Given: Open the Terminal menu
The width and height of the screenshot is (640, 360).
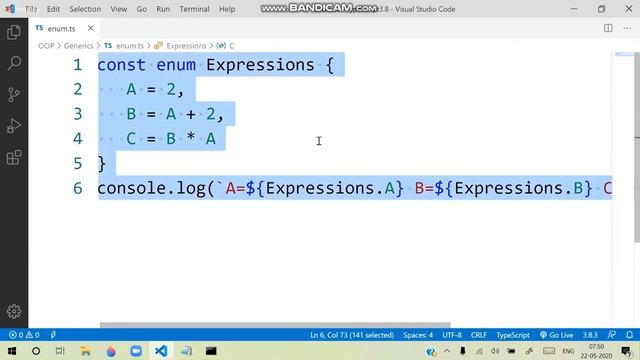Looking at the screenshot, I should [194, 9].
